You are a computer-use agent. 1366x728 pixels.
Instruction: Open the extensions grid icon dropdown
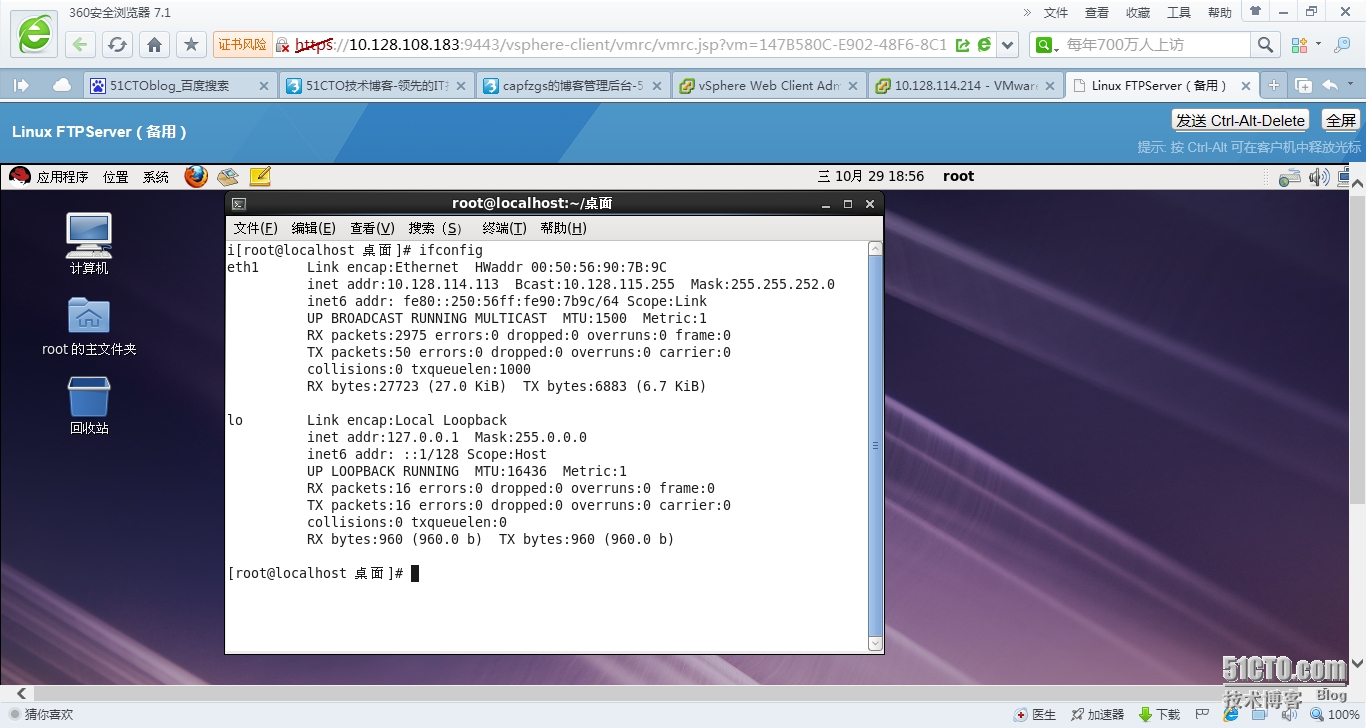[1306, 45]
